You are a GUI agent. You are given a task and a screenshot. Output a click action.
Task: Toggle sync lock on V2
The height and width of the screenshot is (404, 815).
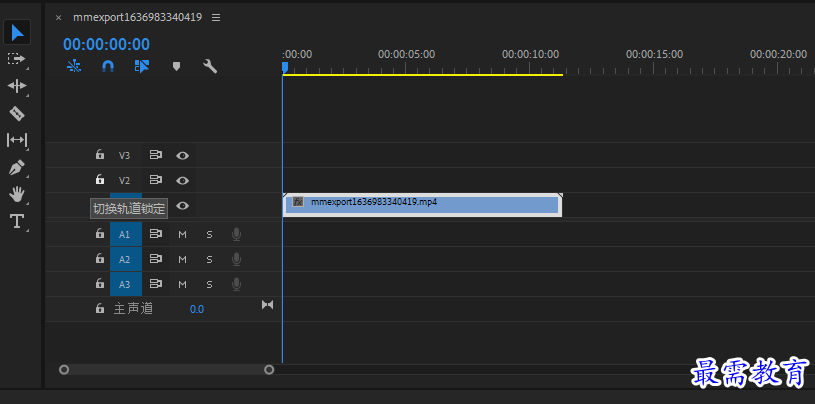tap(155, 180)
